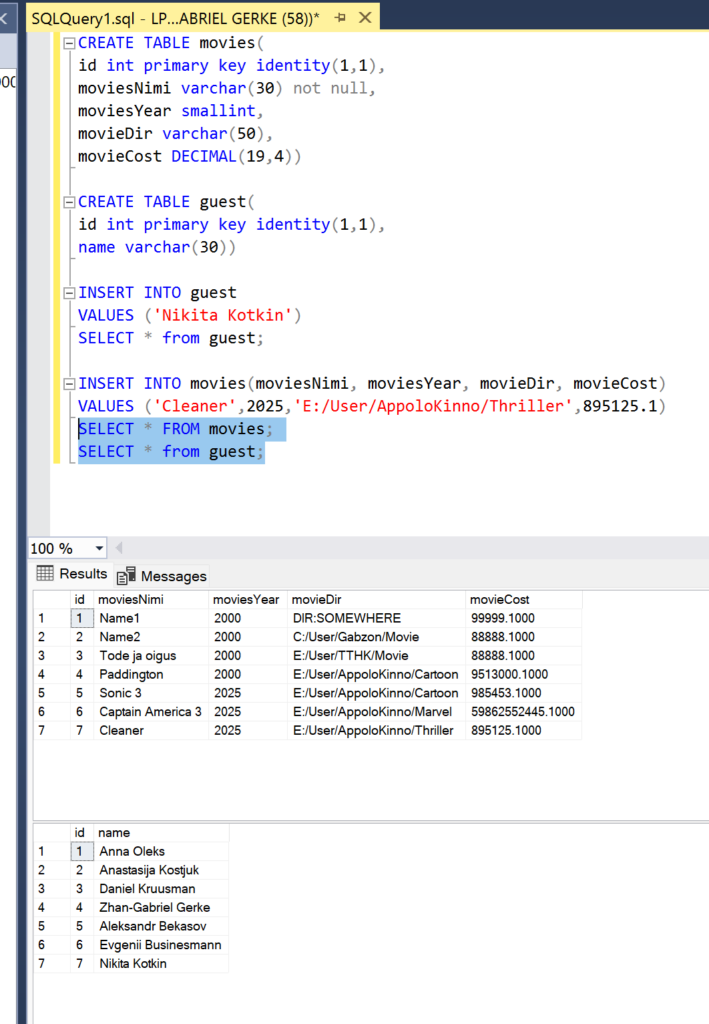Viewport: 709px width, 1024px height.
Task: Click the 895125.1000 cost cell
Action: tap(523, 730)
